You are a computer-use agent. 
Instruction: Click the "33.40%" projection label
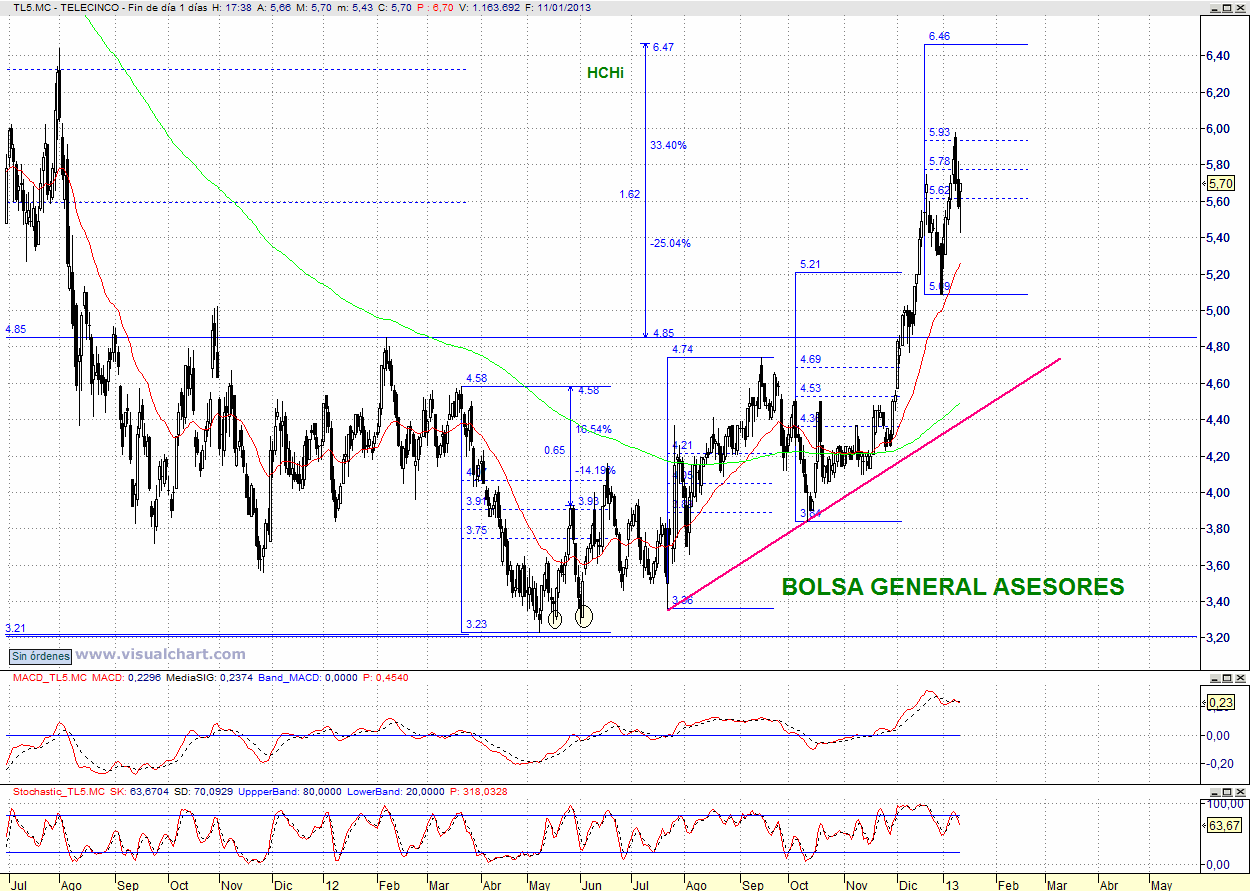point(668,145)
